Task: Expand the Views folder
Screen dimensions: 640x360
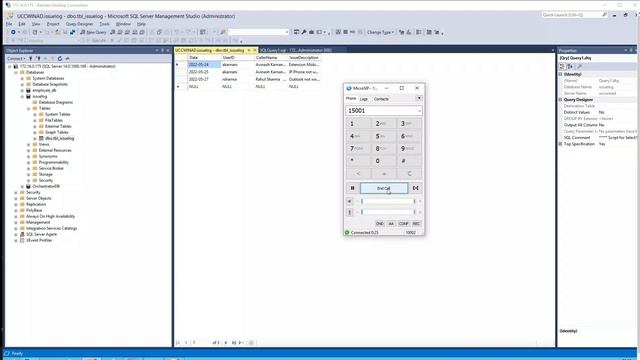Action: point(29,144)
